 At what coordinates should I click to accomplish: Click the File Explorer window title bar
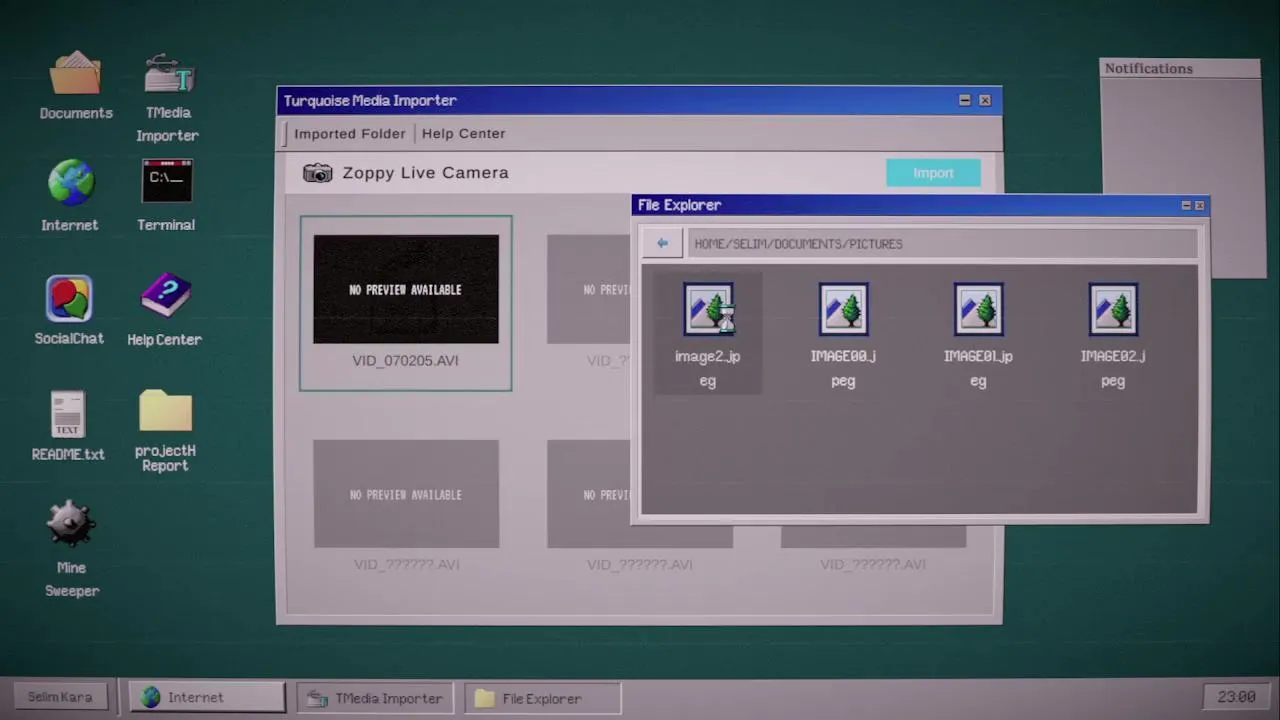(x=920, y=205)
